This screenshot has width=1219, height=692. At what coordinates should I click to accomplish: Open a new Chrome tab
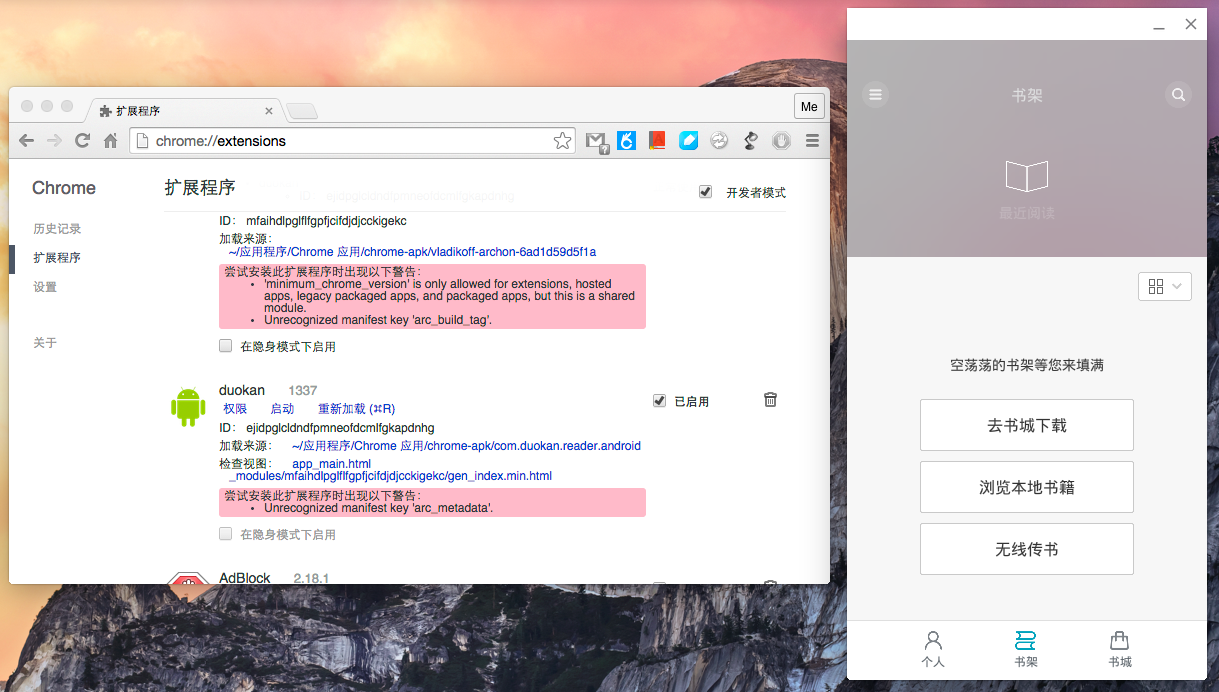302,111
